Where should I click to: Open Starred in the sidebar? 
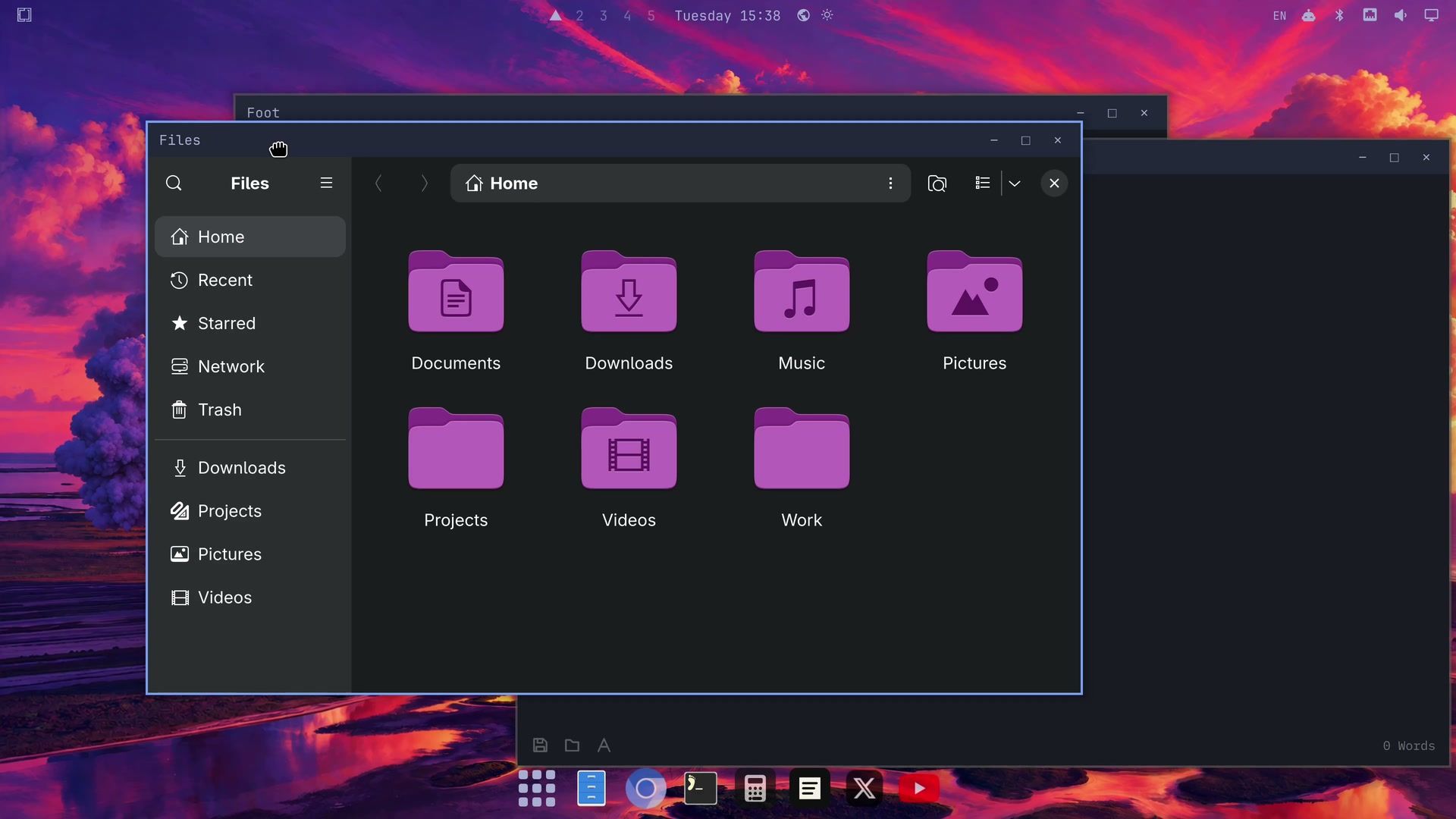point(250,323)
